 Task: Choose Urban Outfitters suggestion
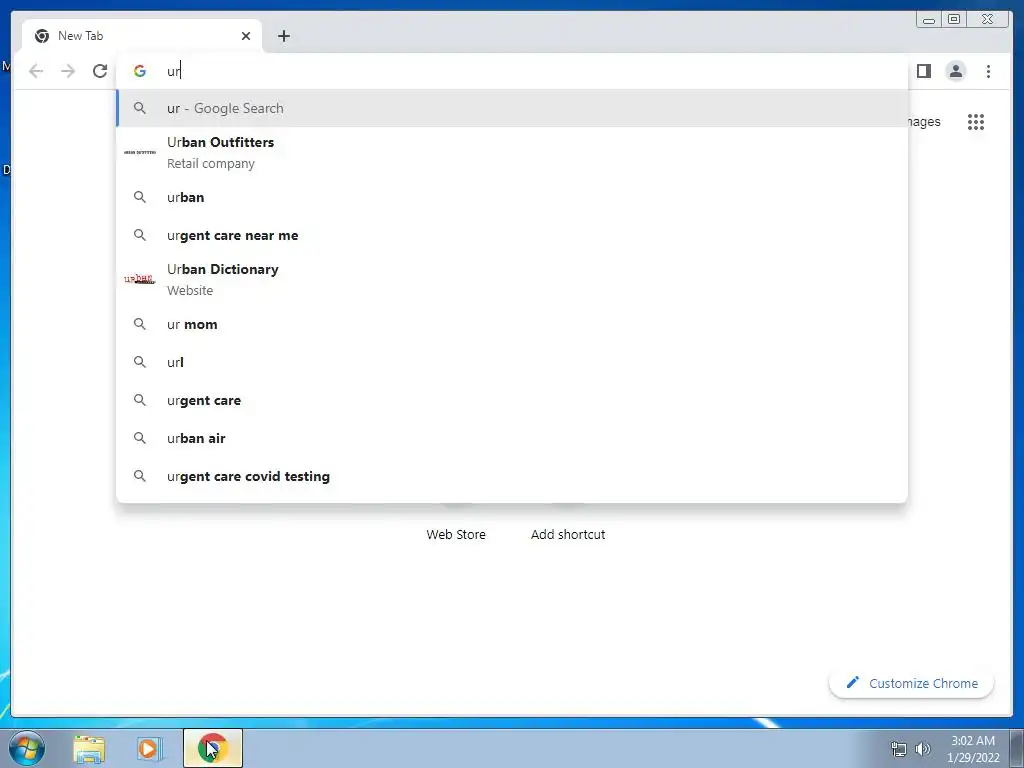click(512, 152)
